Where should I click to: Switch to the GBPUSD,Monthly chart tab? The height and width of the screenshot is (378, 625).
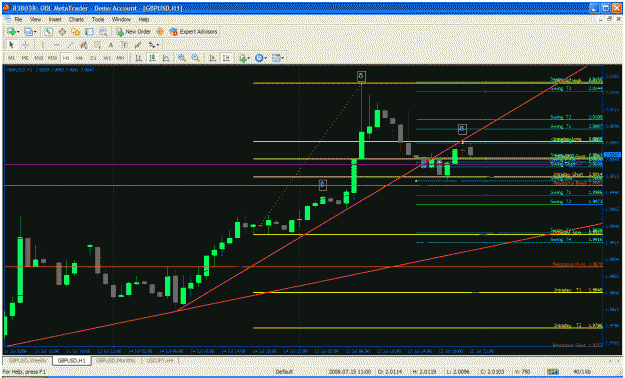coord(117,360)
